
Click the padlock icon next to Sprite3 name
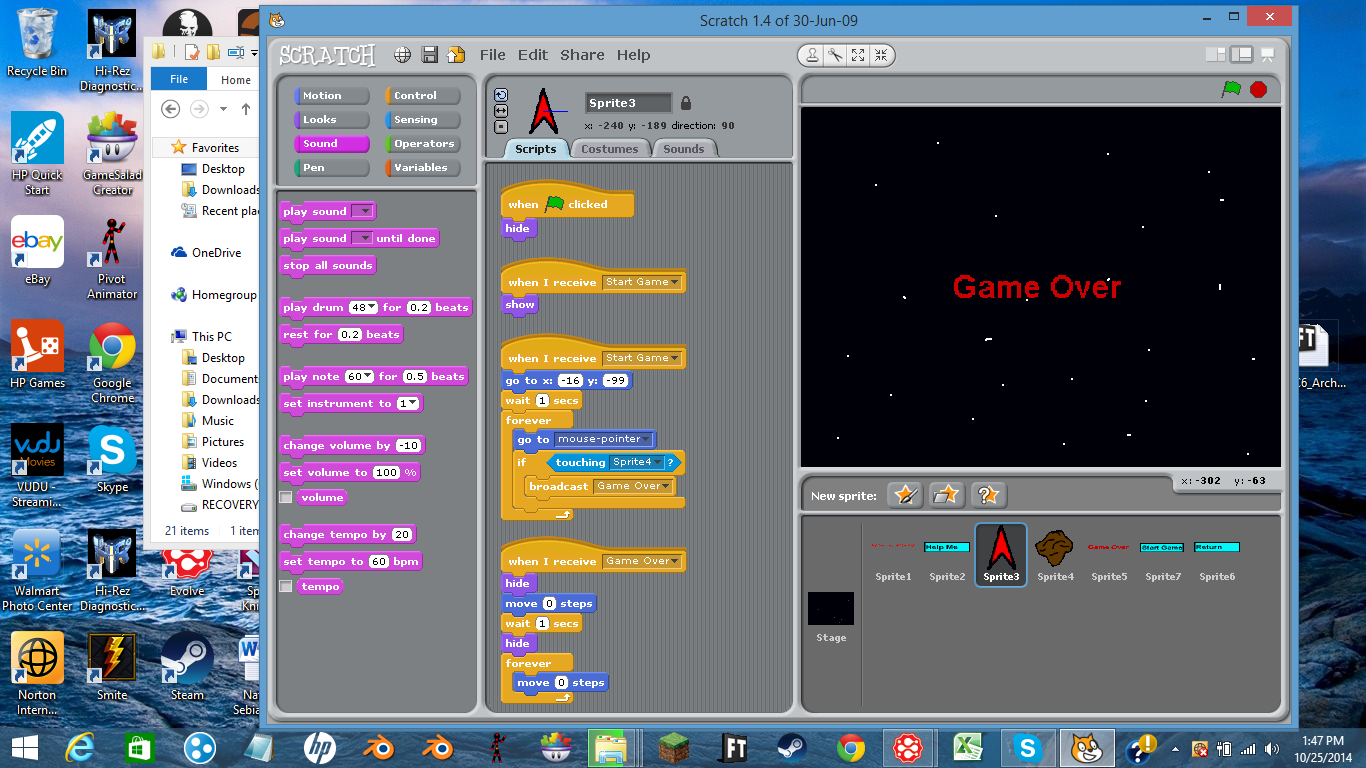click(685, 103)
